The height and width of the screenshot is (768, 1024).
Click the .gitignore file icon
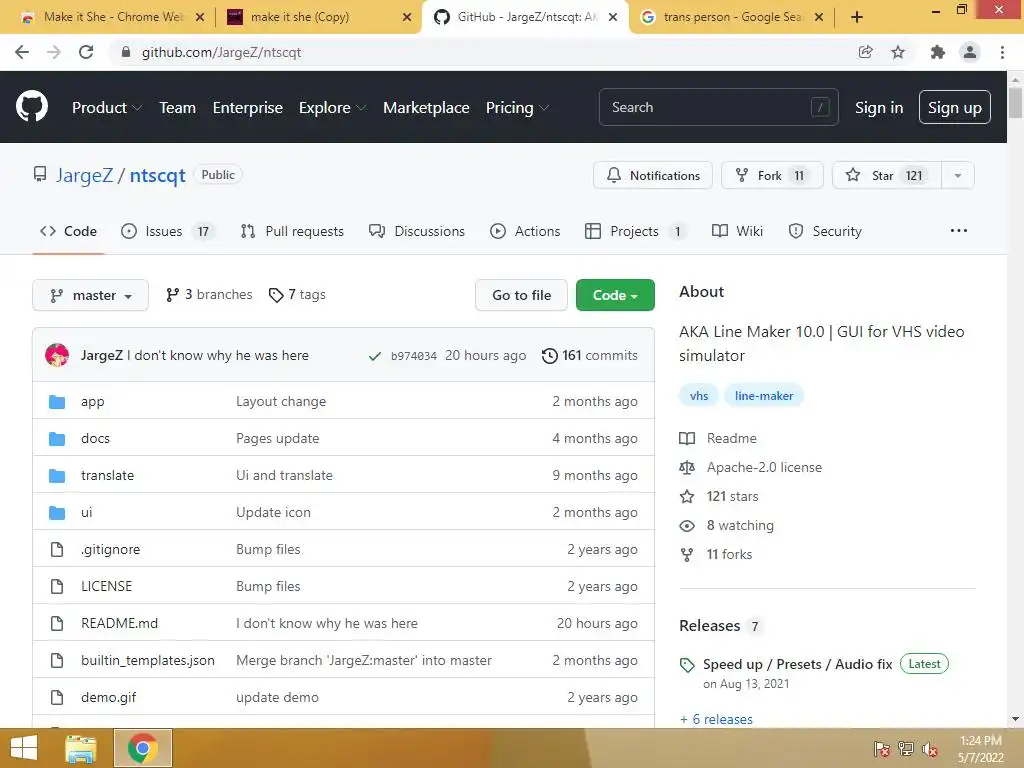(57, 549)
